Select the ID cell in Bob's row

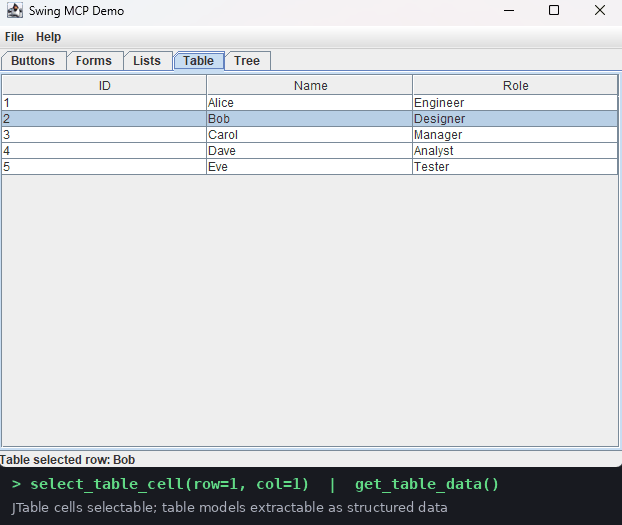coord(104,119)
